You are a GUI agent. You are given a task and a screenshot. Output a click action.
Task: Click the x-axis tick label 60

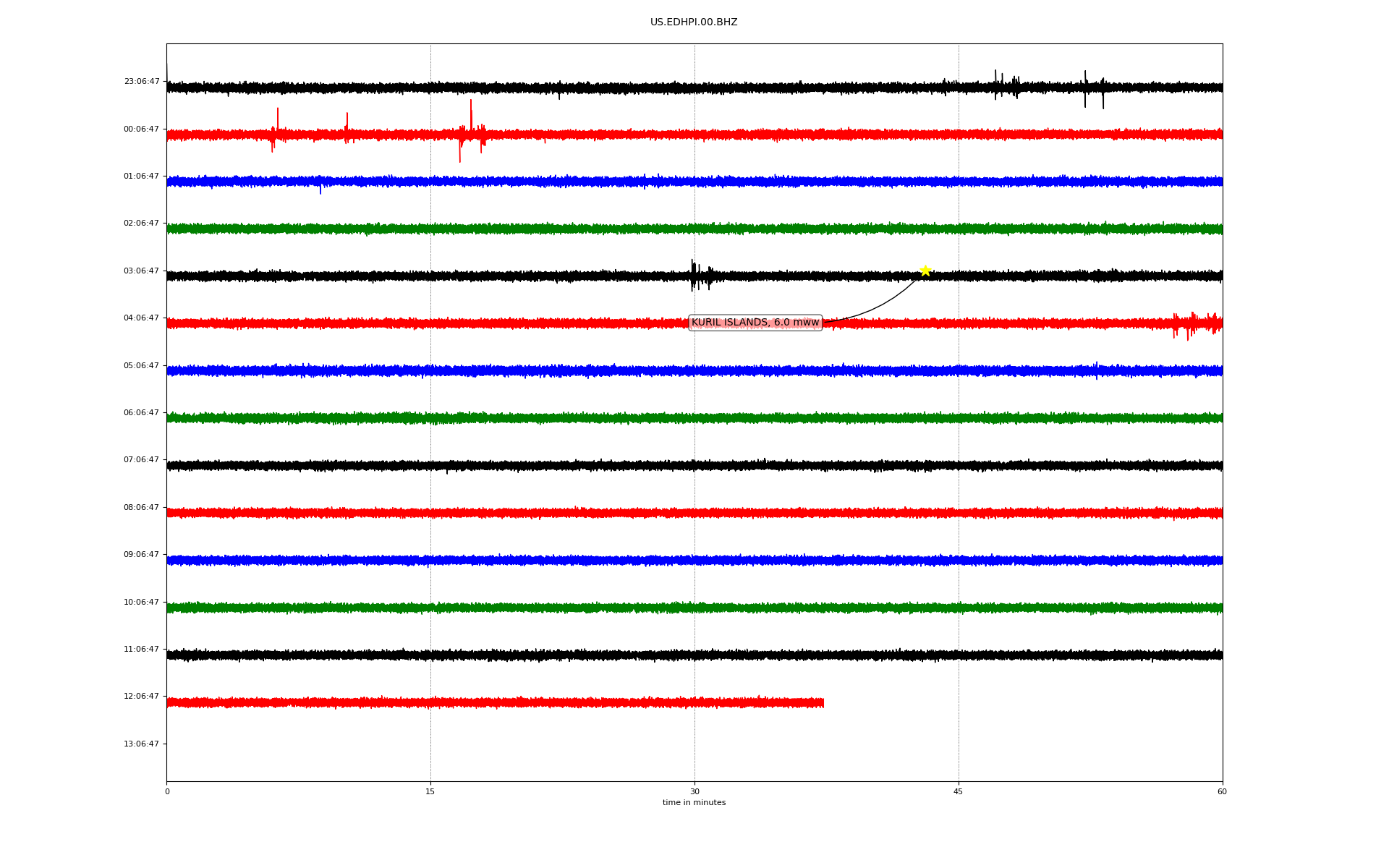click(x=1222, y=791)
